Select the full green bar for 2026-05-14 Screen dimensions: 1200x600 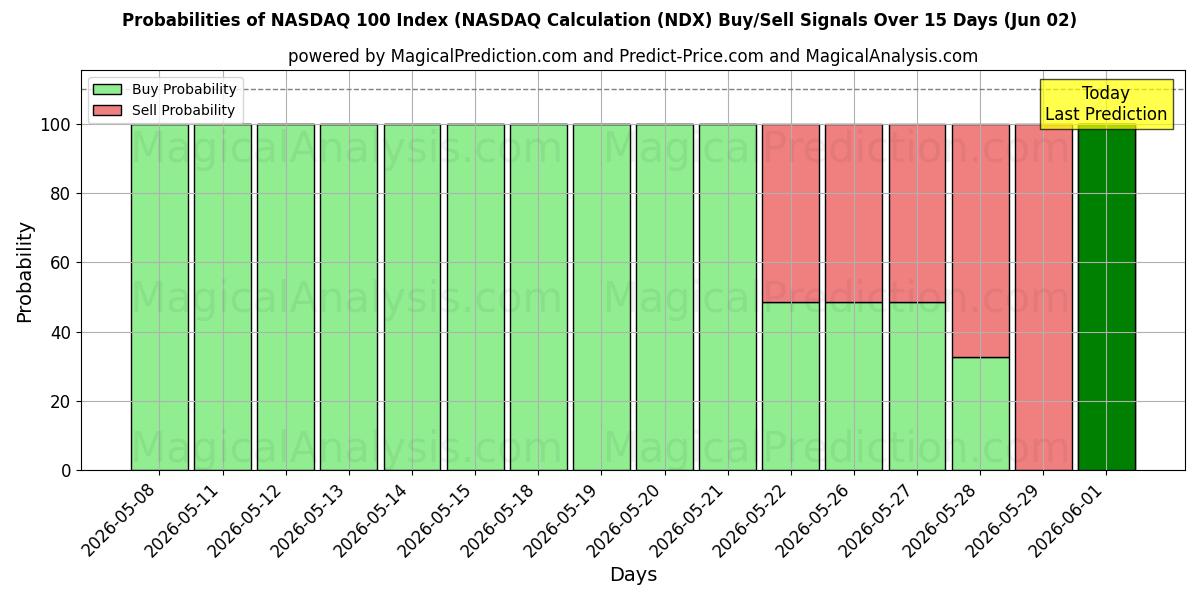[x=412, y=297]
